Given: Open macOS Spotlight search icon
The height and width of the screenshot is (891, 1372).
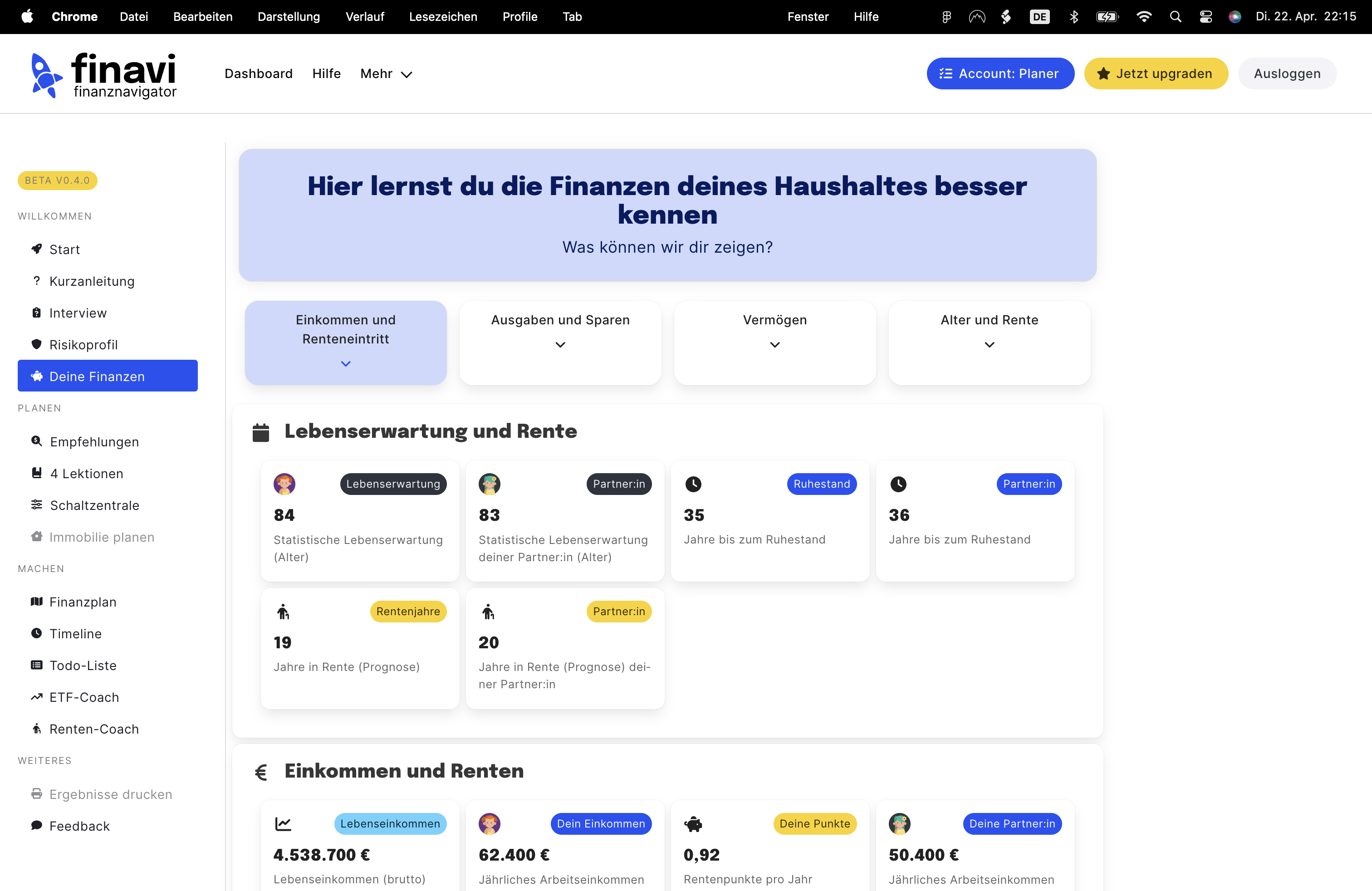Looking at the screenshot, I should click(x=1176, y=17).
